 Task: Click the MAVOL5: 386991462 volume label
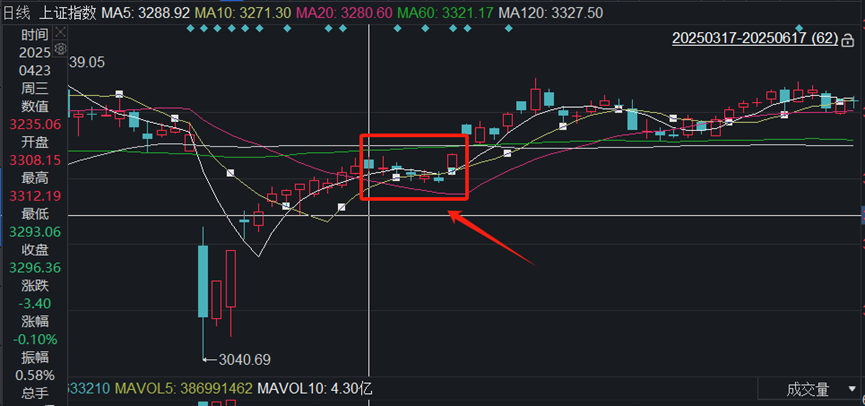184,388
